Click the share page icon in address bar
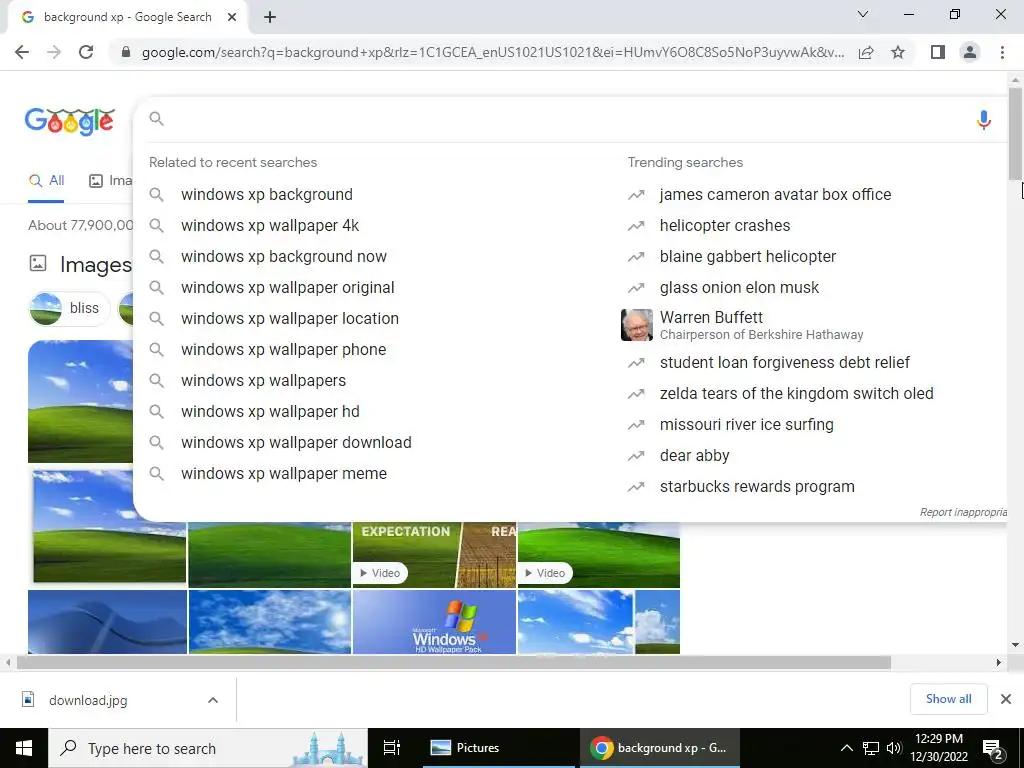Image resolution: width=1024 pixels, height=768 pixels. 866,52
